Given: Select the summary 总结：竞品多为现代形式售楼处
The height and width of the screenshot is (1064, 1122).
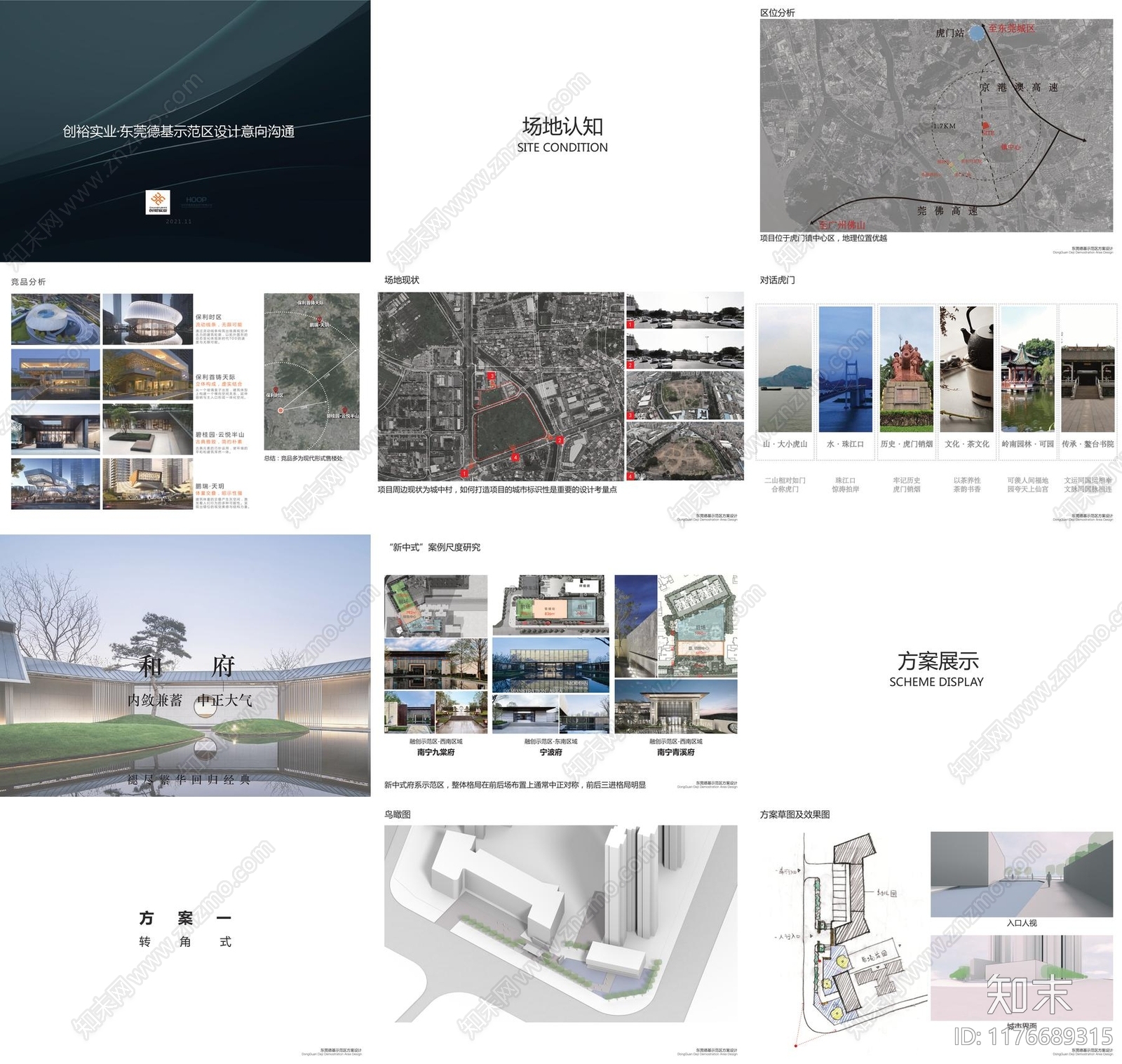Looking at the screenshot, I should (304, 459).
